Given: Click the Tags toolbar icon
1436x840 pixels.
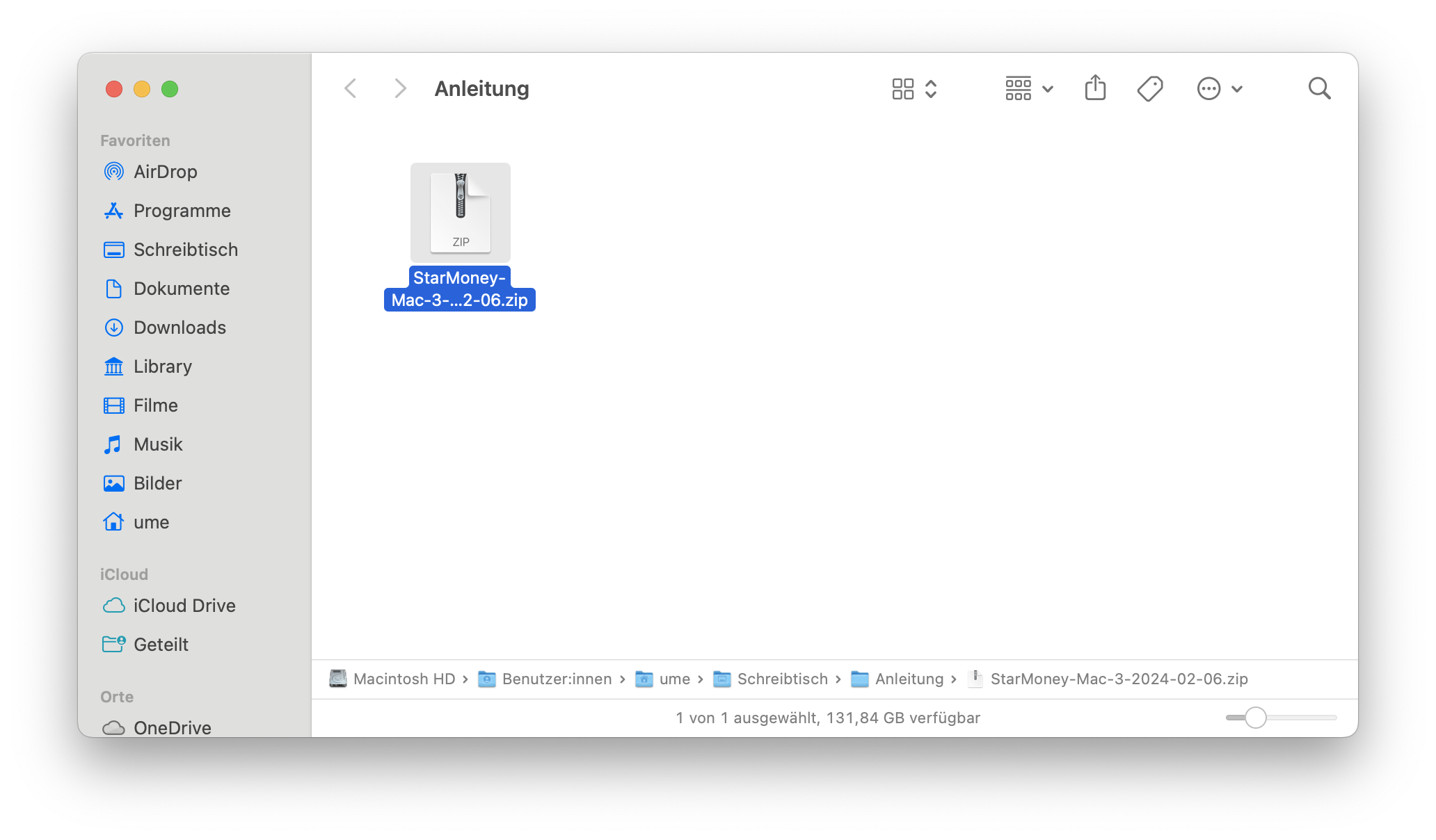Looking at the screenshot, I should click(x=1149, y=88).
